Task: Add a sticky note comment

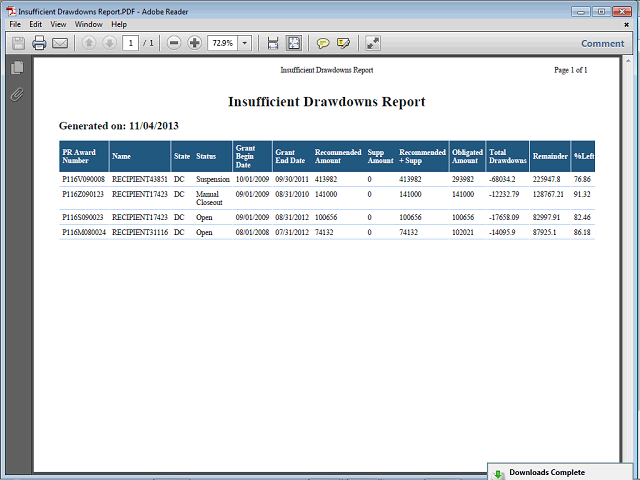Action: coord(323,43)
